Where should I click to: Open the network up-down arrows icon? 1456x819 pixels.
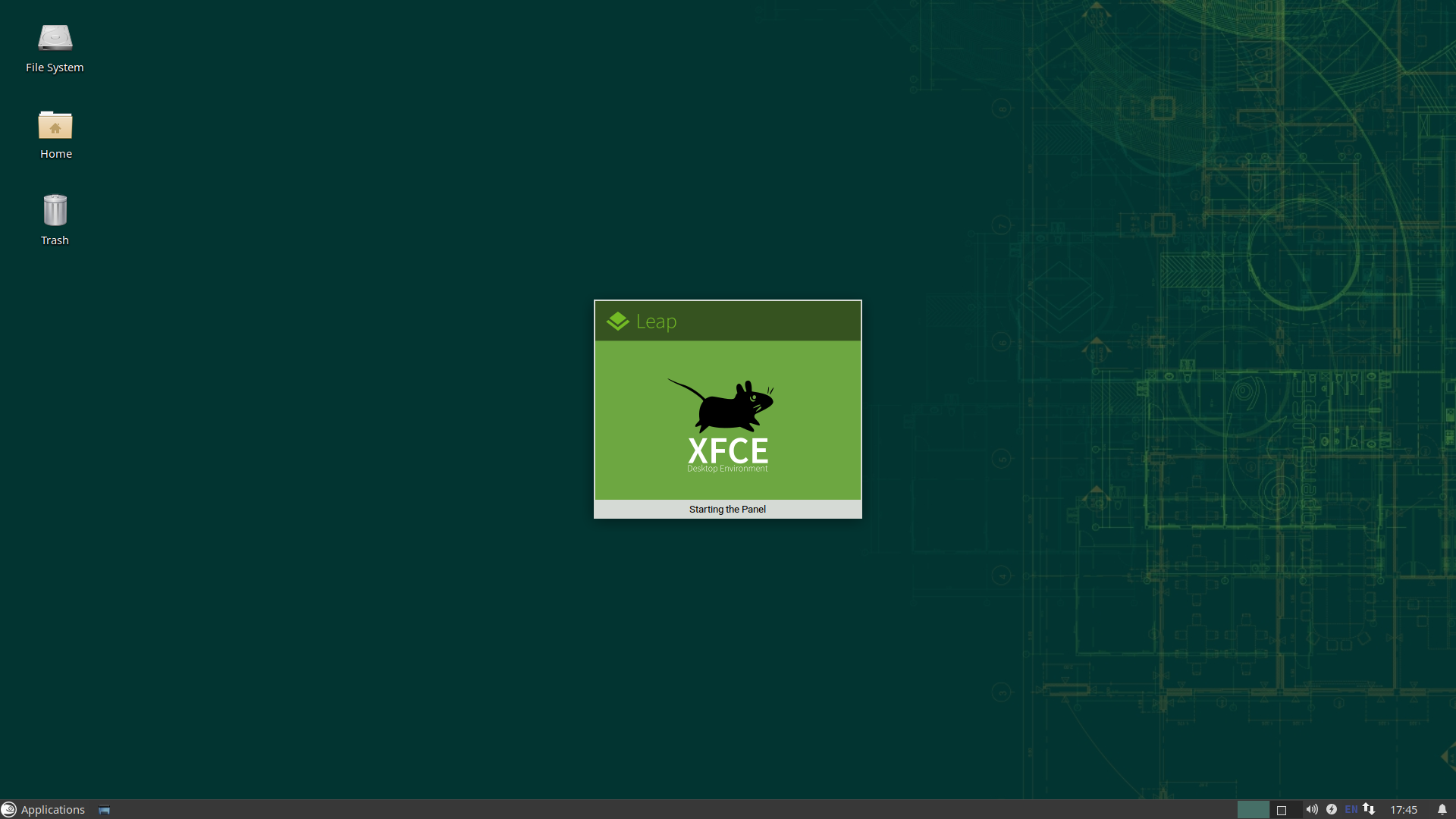click(x=1369, y=809)
